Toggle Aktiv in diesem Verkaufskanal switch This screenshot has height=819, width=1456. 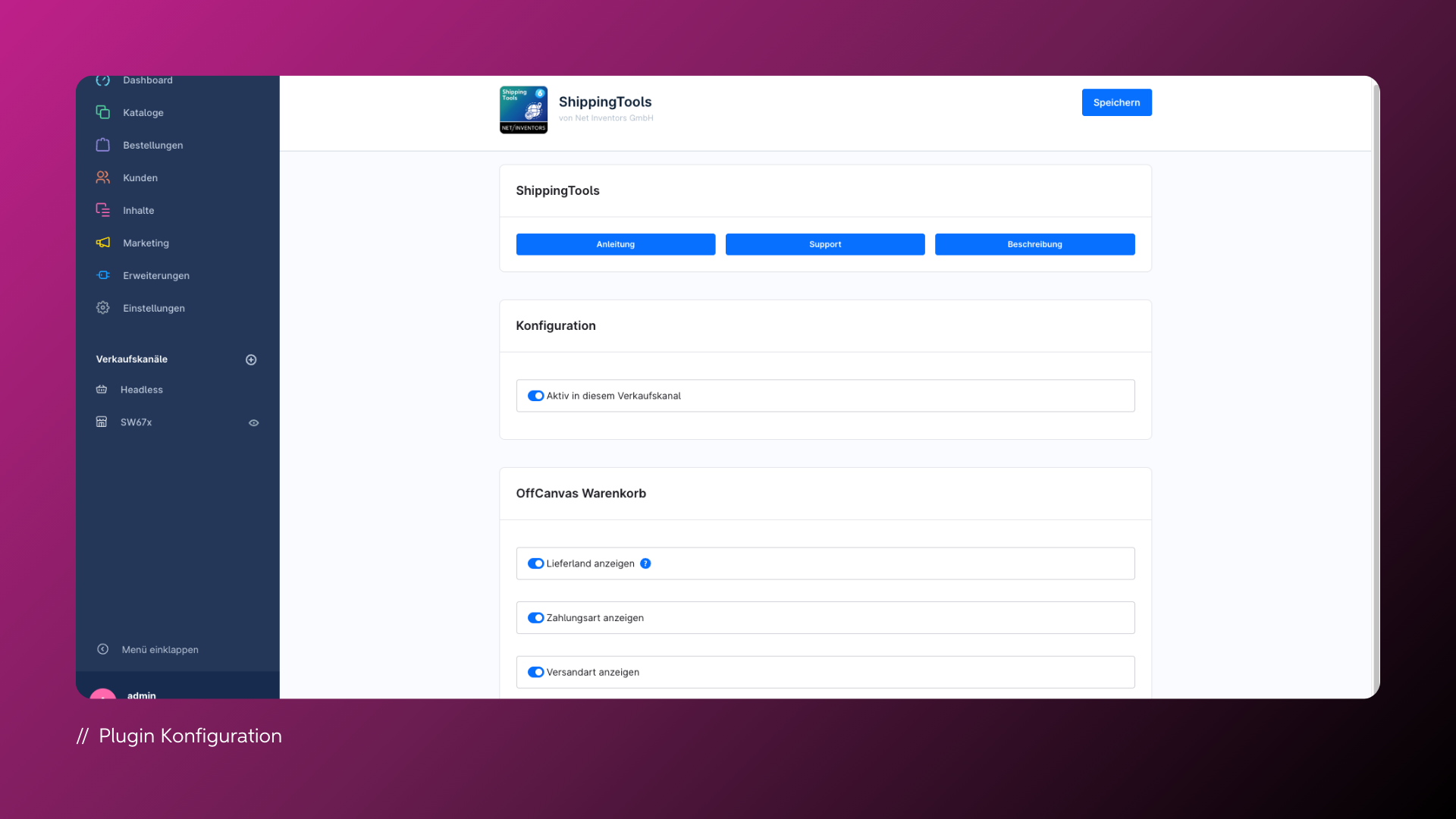pyautogui.click(x=535, y=396)
